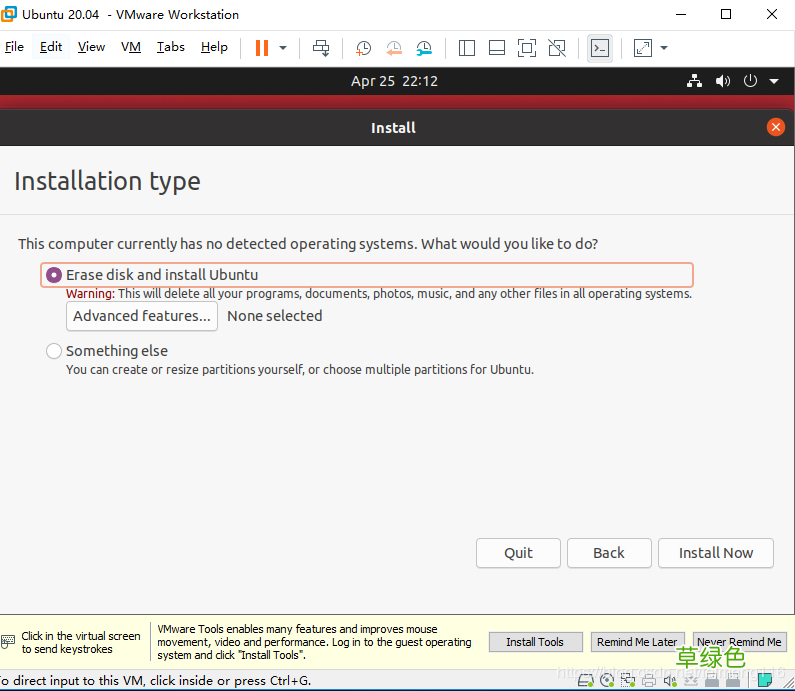Click the message log note icon

(x=765, y=679)
